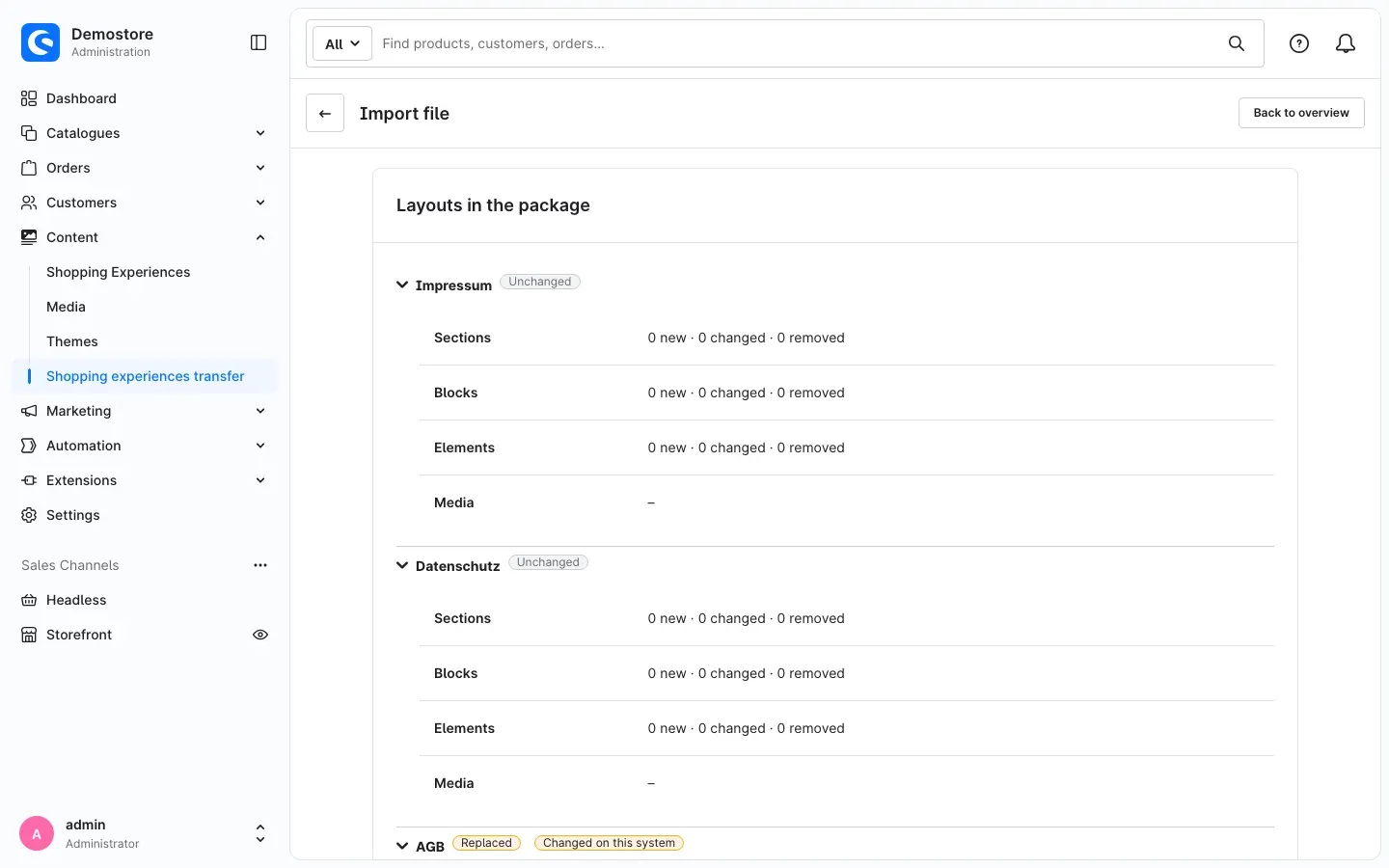Viewport: 1389px width, 868px height.
Task: Click the Sales Channels heading
Action: [70, 565]
